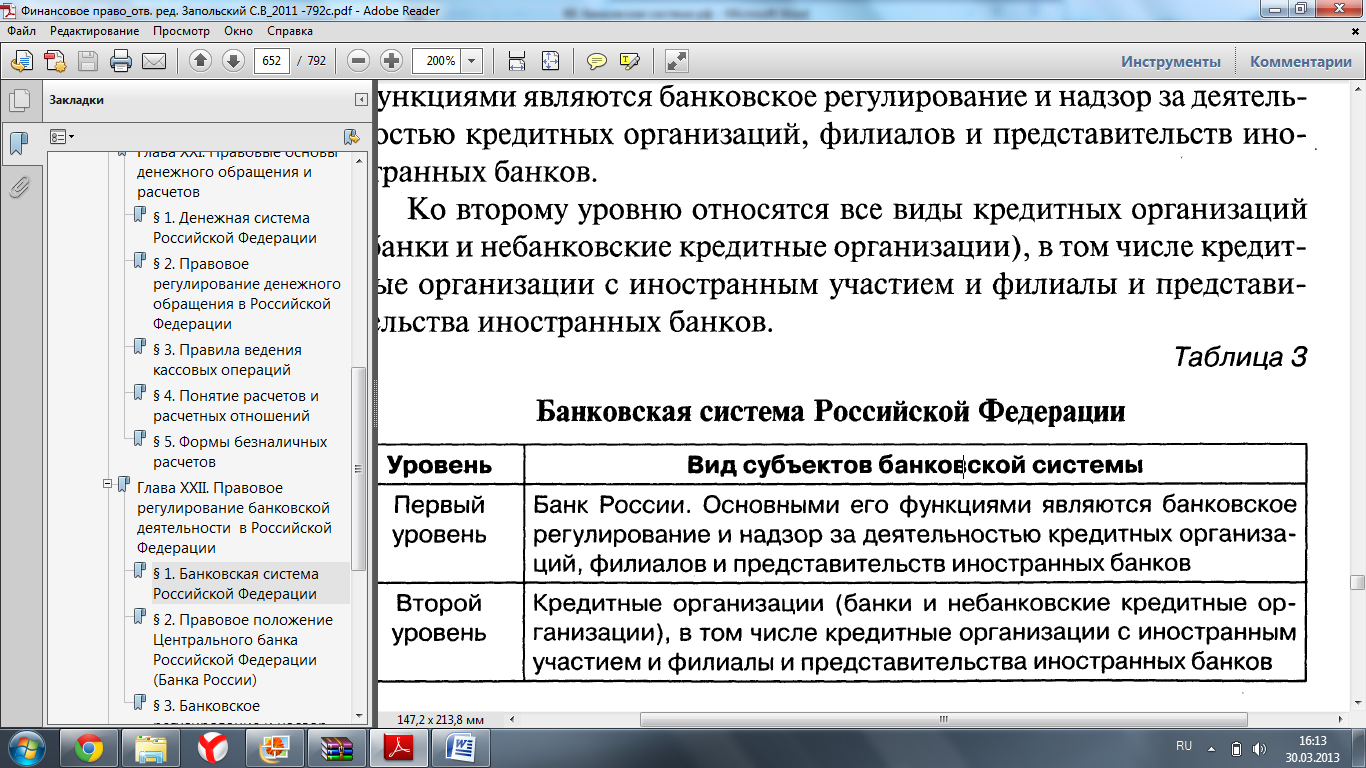Add a sticky note comment

[597, 61]
